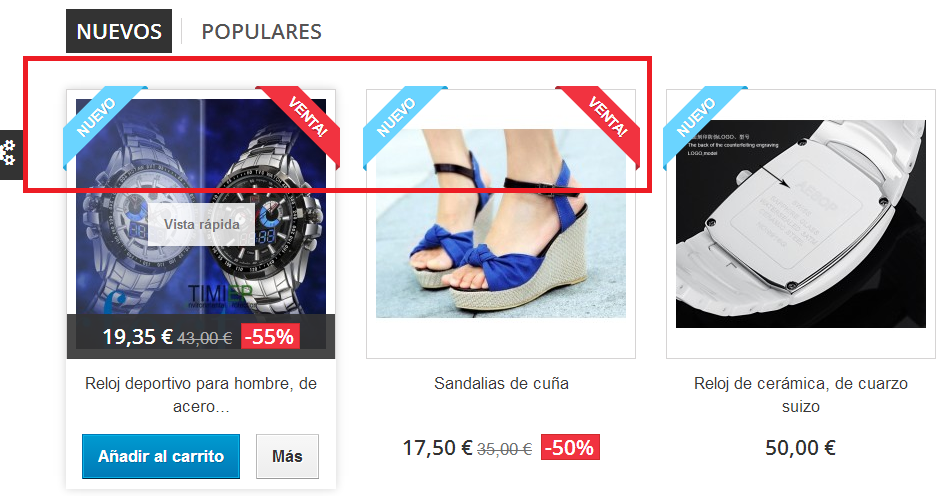Image resolution: width=943 pixels, height=496 pixels.
Task: Click the blue wedge sandals image
Action: click(x=501, y=223)
